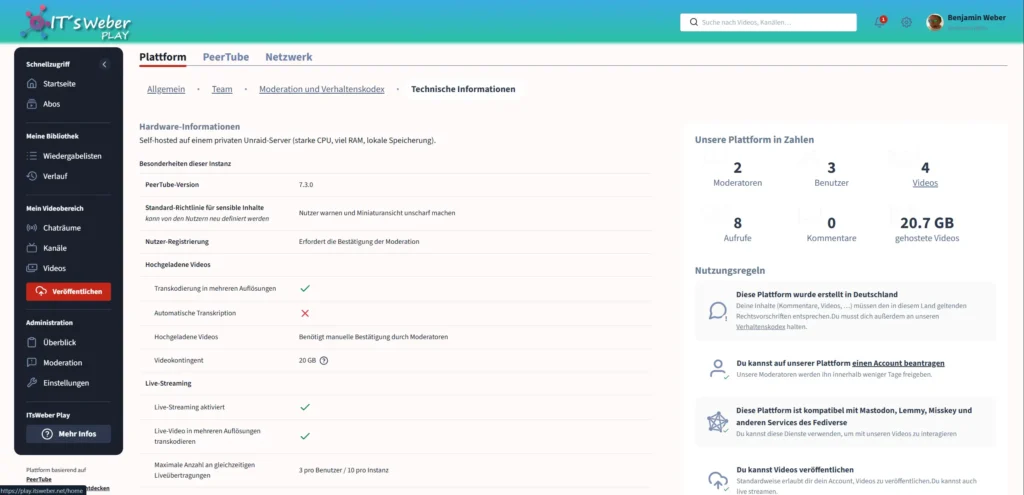Collapse the sidebar with the chevron arrow
Screen dimensions: 1024x495
click(x=105, y=64)
